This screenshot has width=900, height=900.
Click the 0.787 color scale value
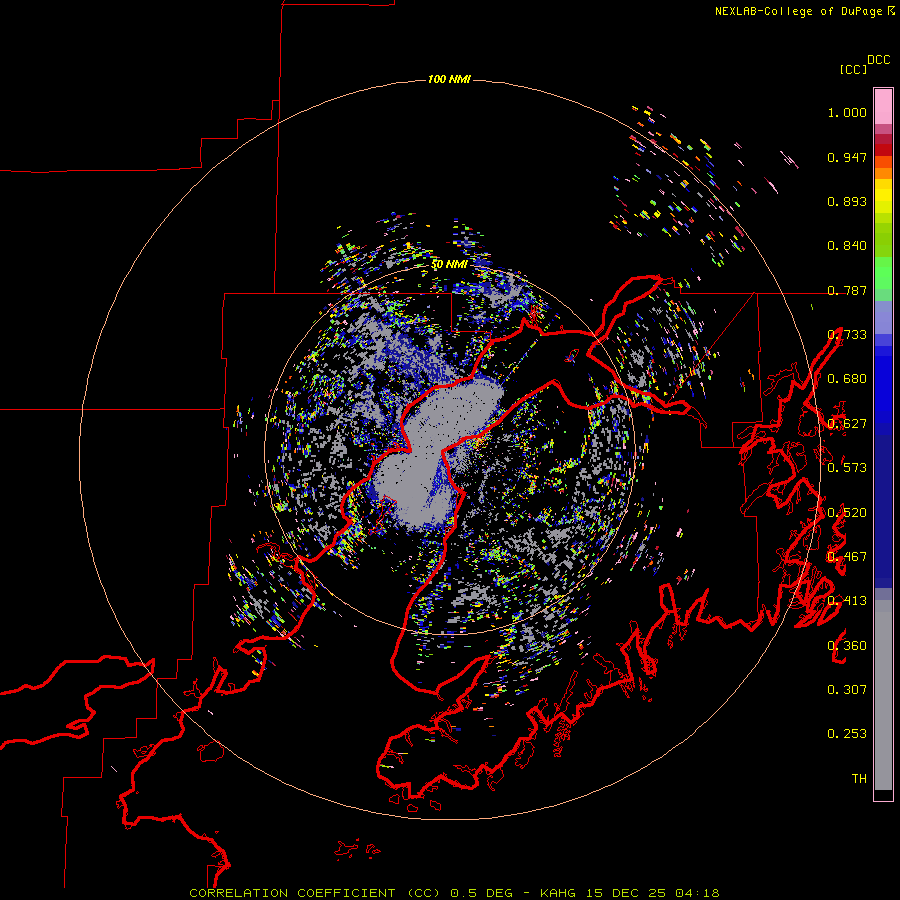[847, 290]
